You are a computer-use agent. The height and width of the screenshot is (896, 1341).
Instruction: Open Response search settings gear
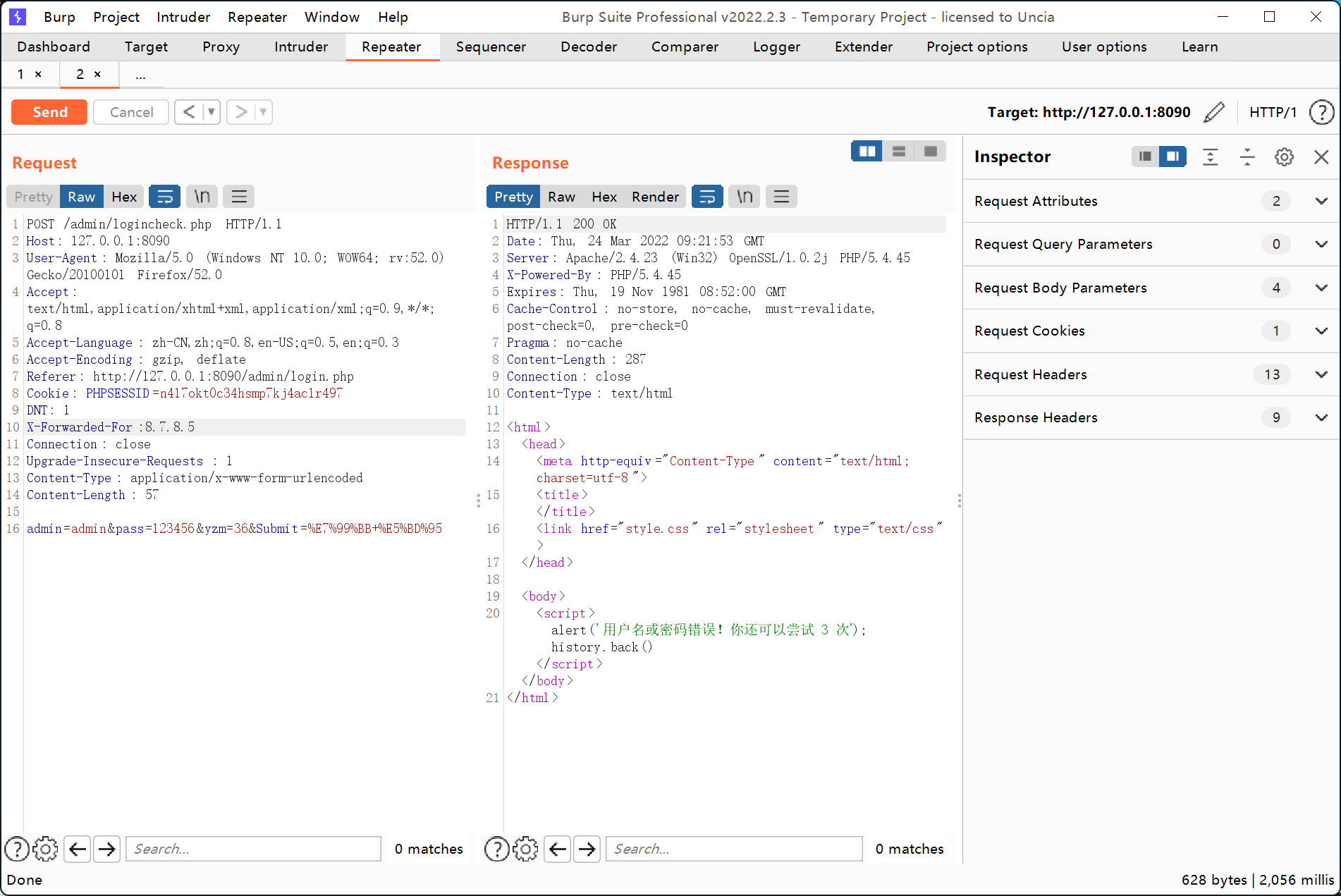click(526, 849)
